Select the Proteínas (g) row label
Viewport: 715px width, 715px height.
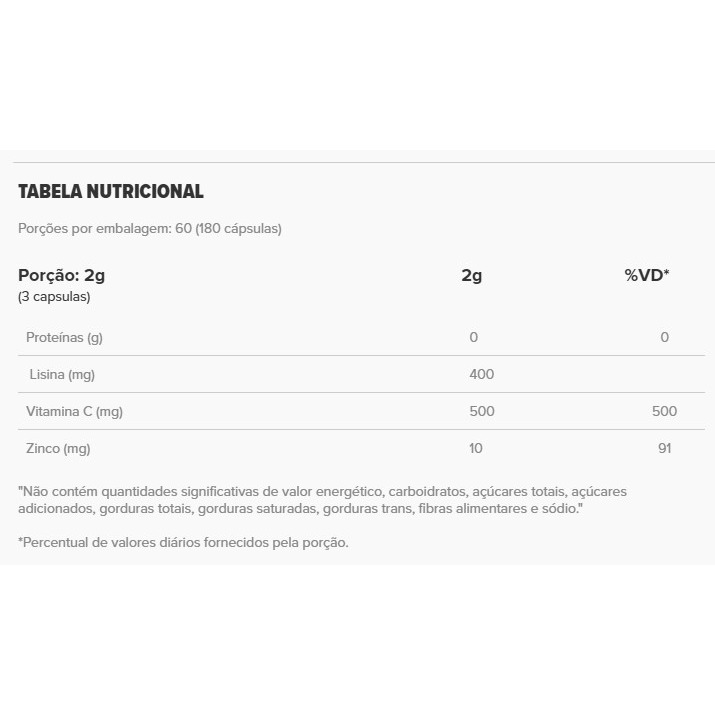[64, 337]
